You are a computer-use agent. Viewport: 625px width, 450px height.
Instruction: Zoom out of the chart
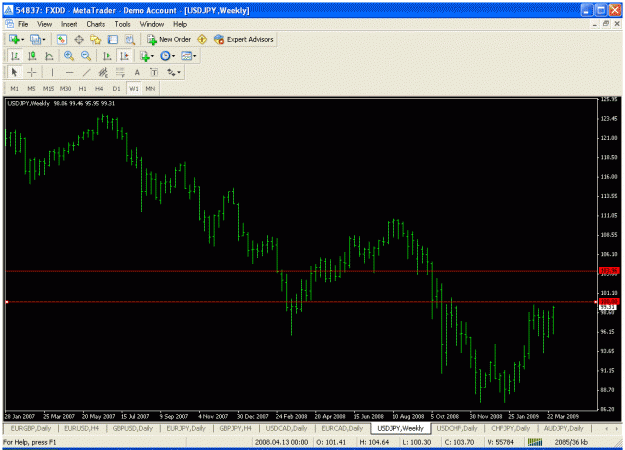click(x=86, y=56)
